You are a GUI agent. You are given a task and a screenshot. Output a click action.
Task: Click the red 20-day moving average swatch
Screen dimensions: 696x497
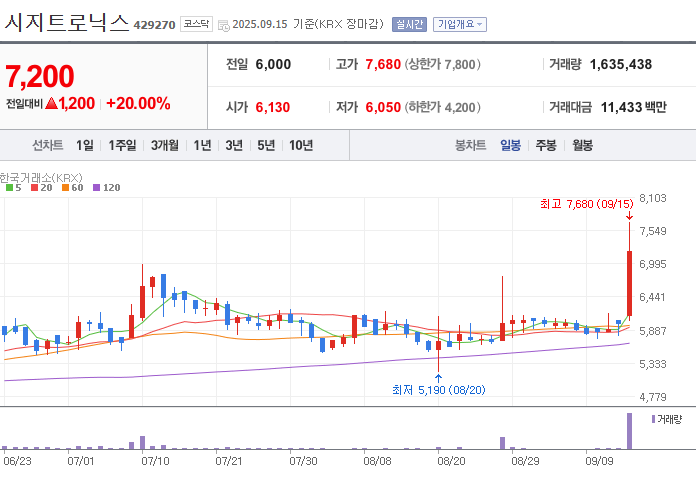(35, 188)
